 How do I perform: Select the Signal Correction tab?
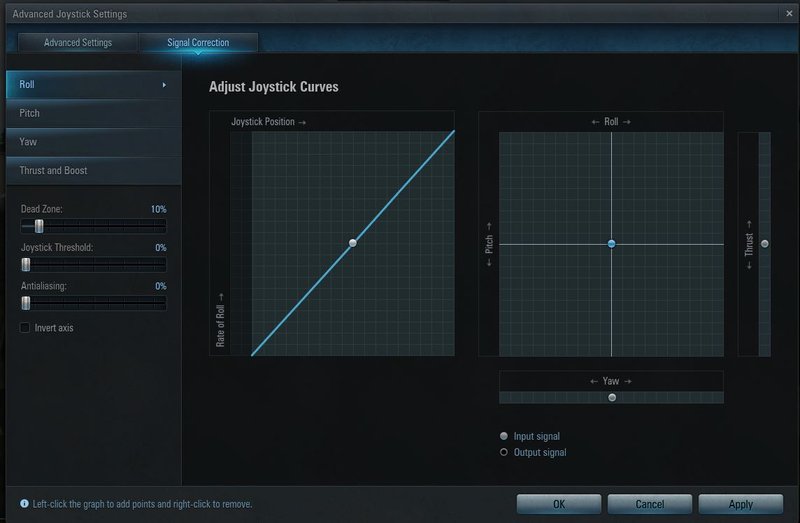click(198, 42)
